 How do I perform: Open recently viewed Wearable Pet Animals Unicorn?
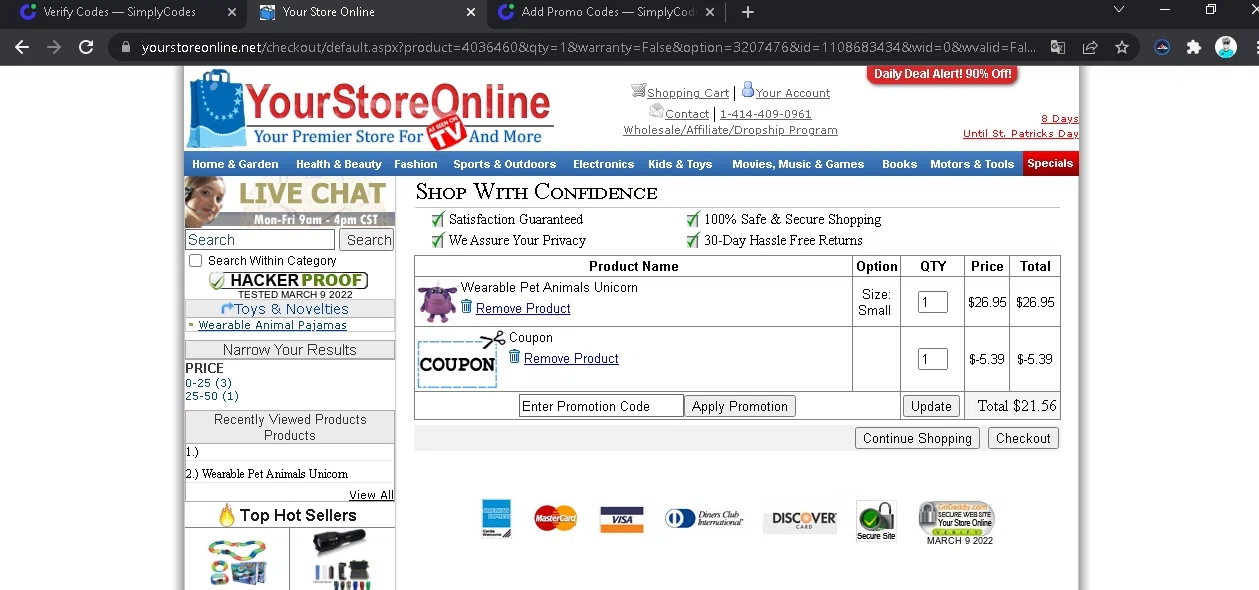point(275,474)
